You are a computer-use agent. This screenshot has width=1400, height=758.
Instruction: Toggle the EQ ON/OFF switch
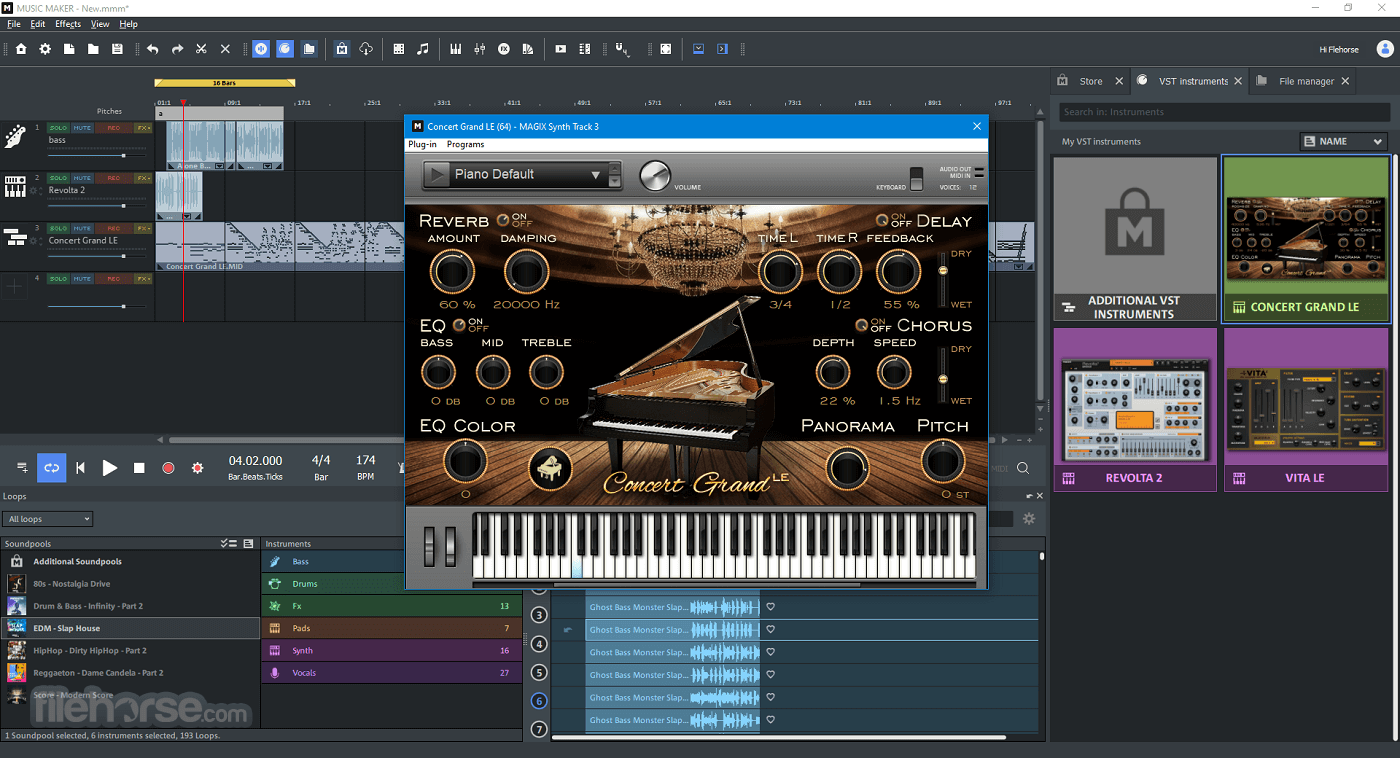click(458, 325)
